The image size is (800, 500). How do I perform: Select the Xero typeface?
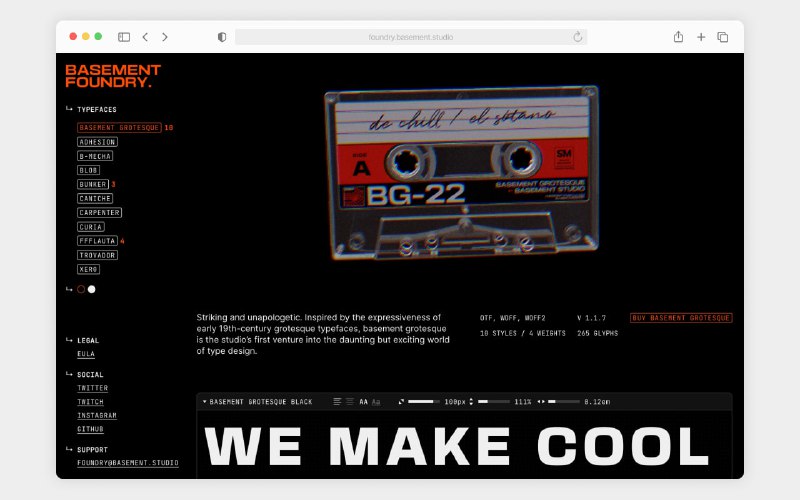pos(88,269)
